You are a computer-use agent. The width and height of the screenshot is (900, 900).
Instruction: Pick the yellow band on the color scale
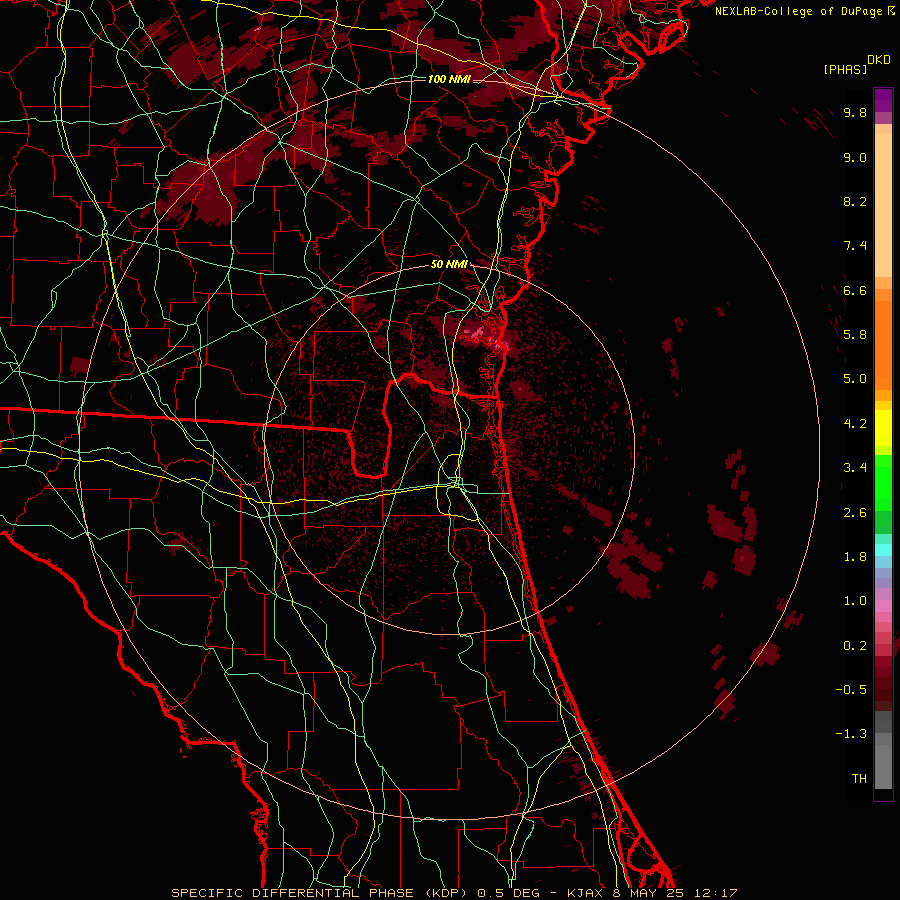(x=883, y=428)
